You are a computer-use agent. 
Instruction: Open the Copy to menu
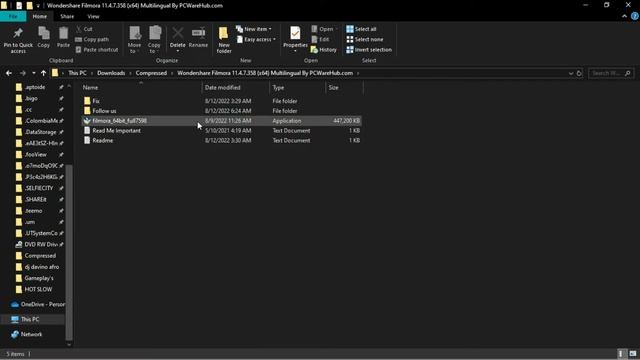point(154,40)
